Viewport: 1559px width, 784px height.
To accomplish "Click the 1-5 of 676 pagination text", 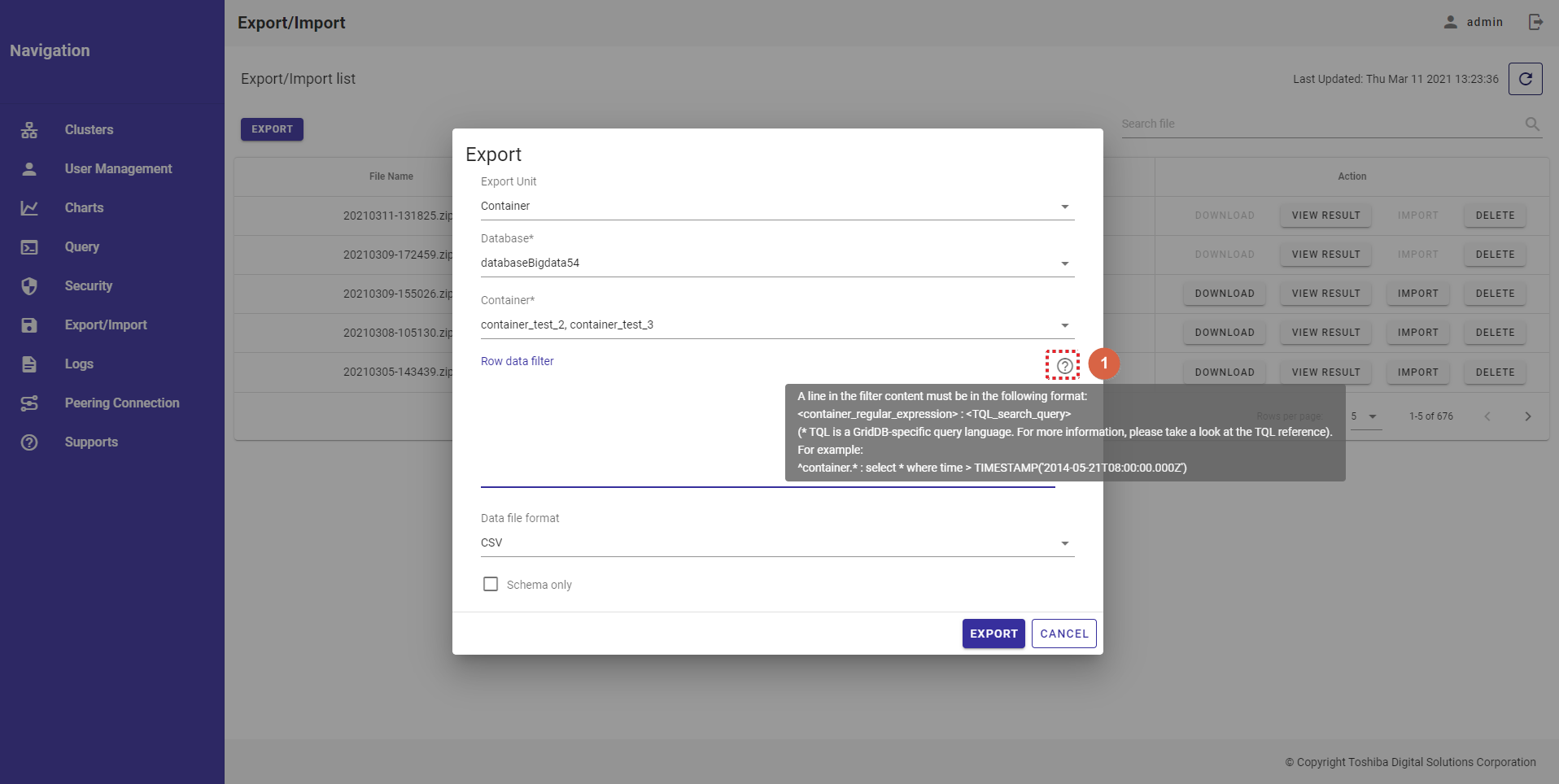I will pos(1430,416).
